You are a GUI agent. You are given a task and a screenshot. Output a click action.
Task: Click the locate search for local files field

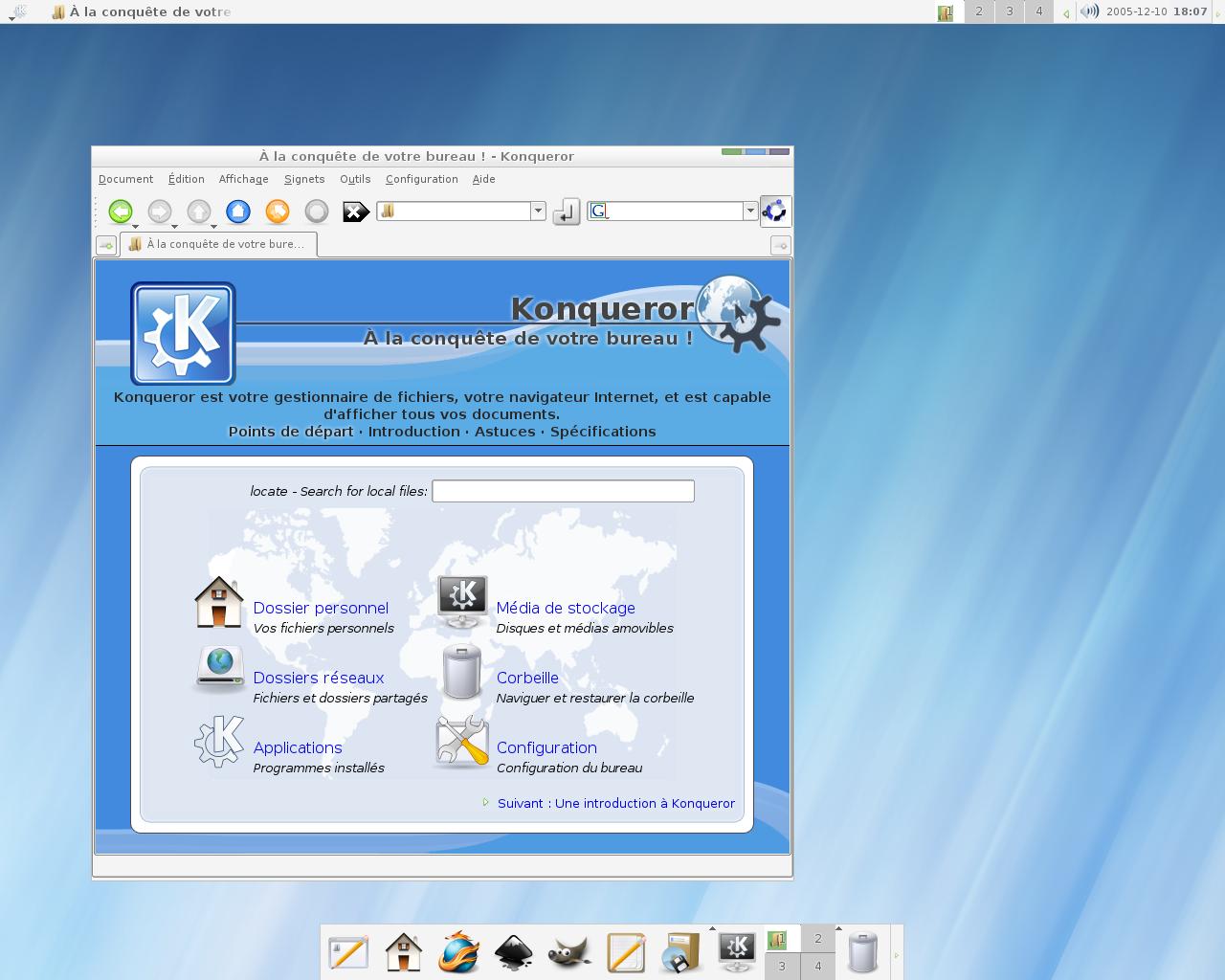point(563,491)
